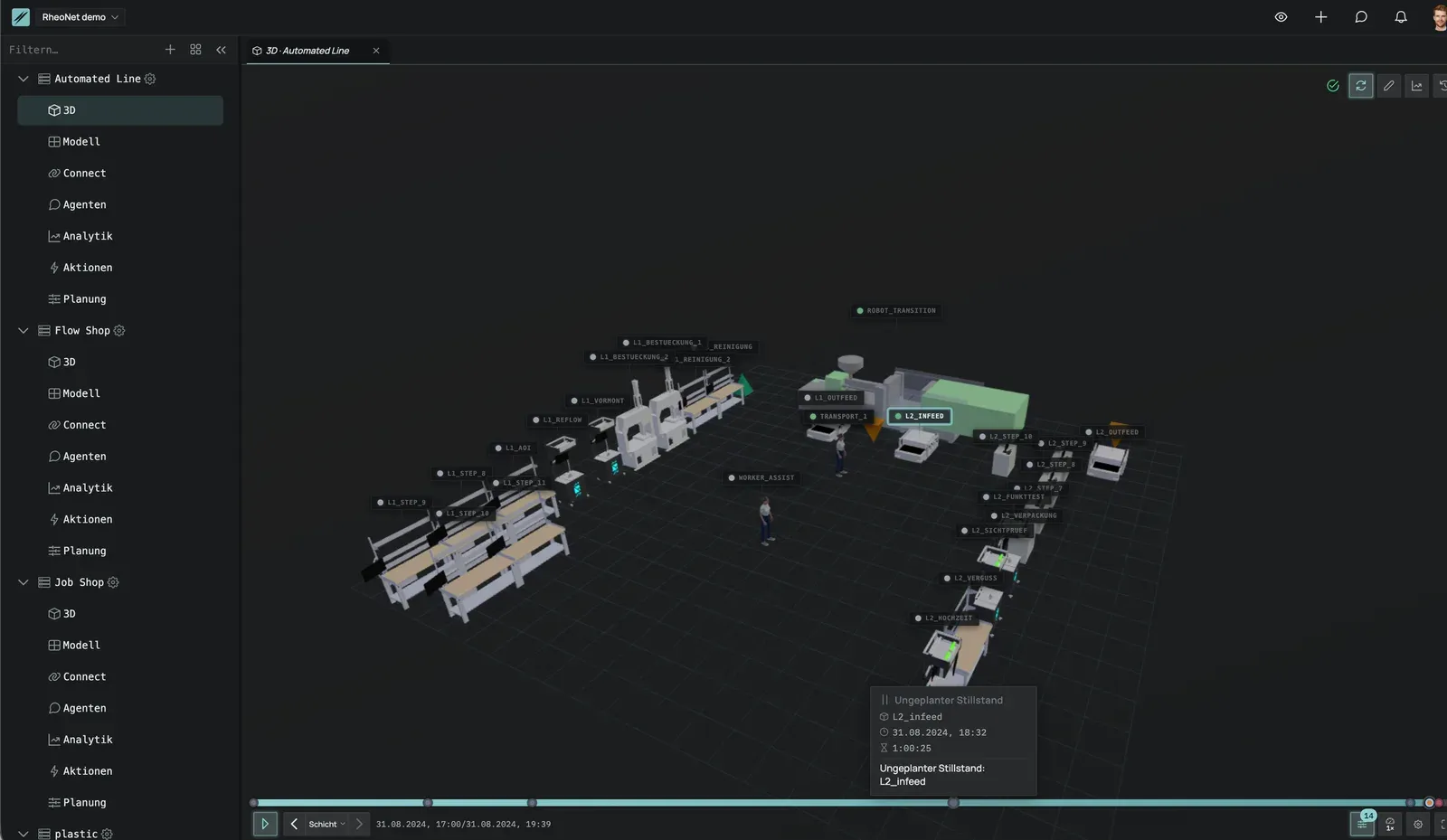Activate the pencil edit tool

(x=1389, y=86)
